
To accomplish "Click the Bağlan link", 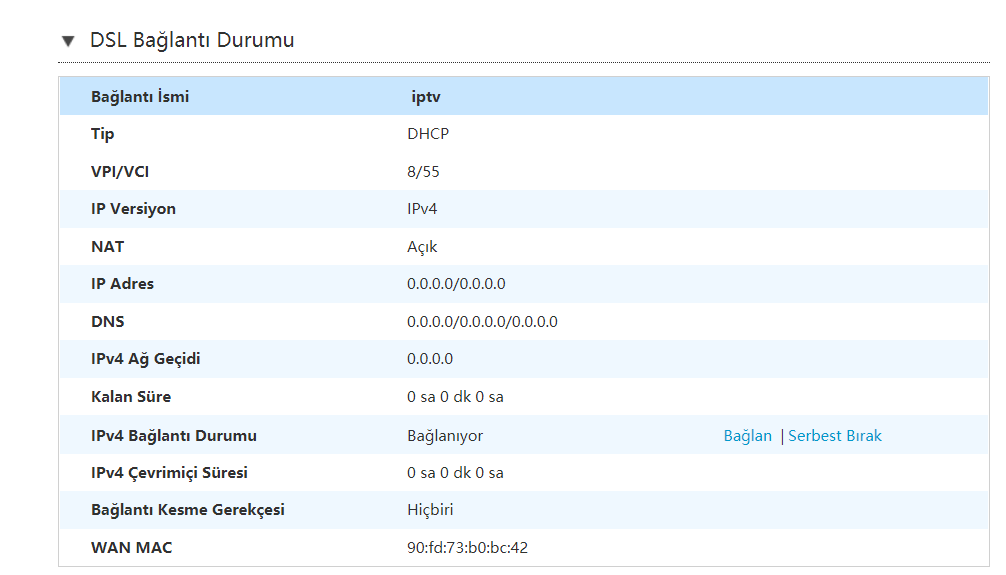I will [747, 436].
